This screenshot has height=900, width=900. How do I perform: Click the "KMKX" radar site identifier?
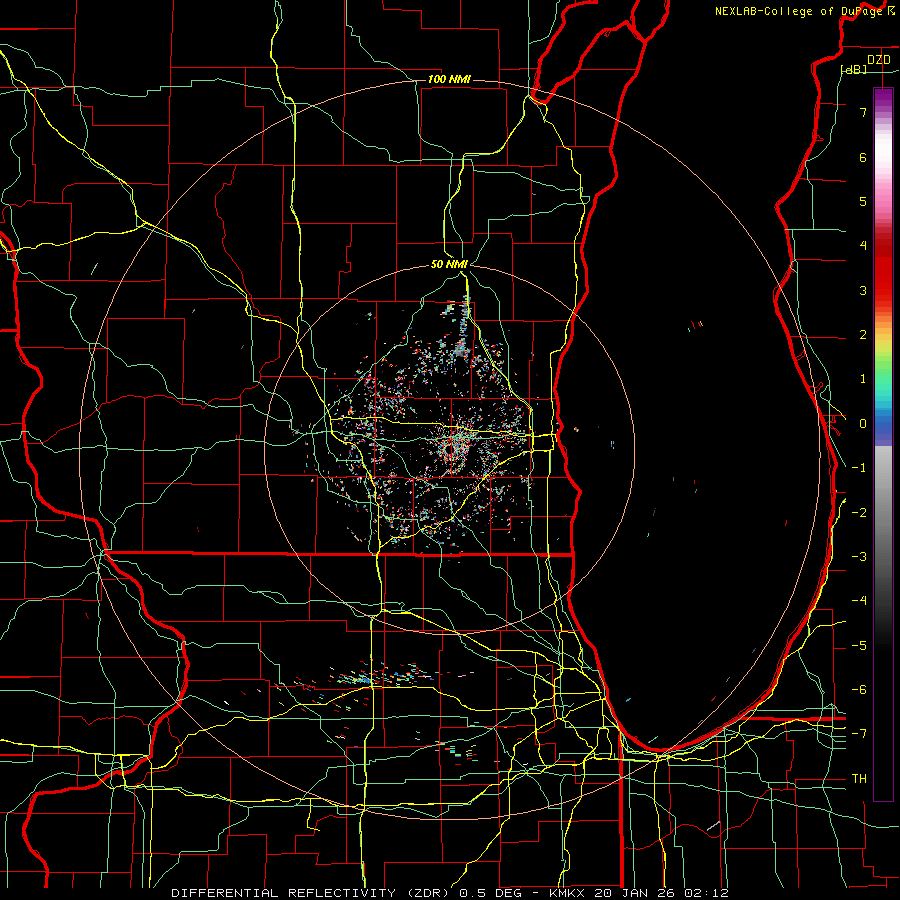pyautogui.click(x=569, y=893)
